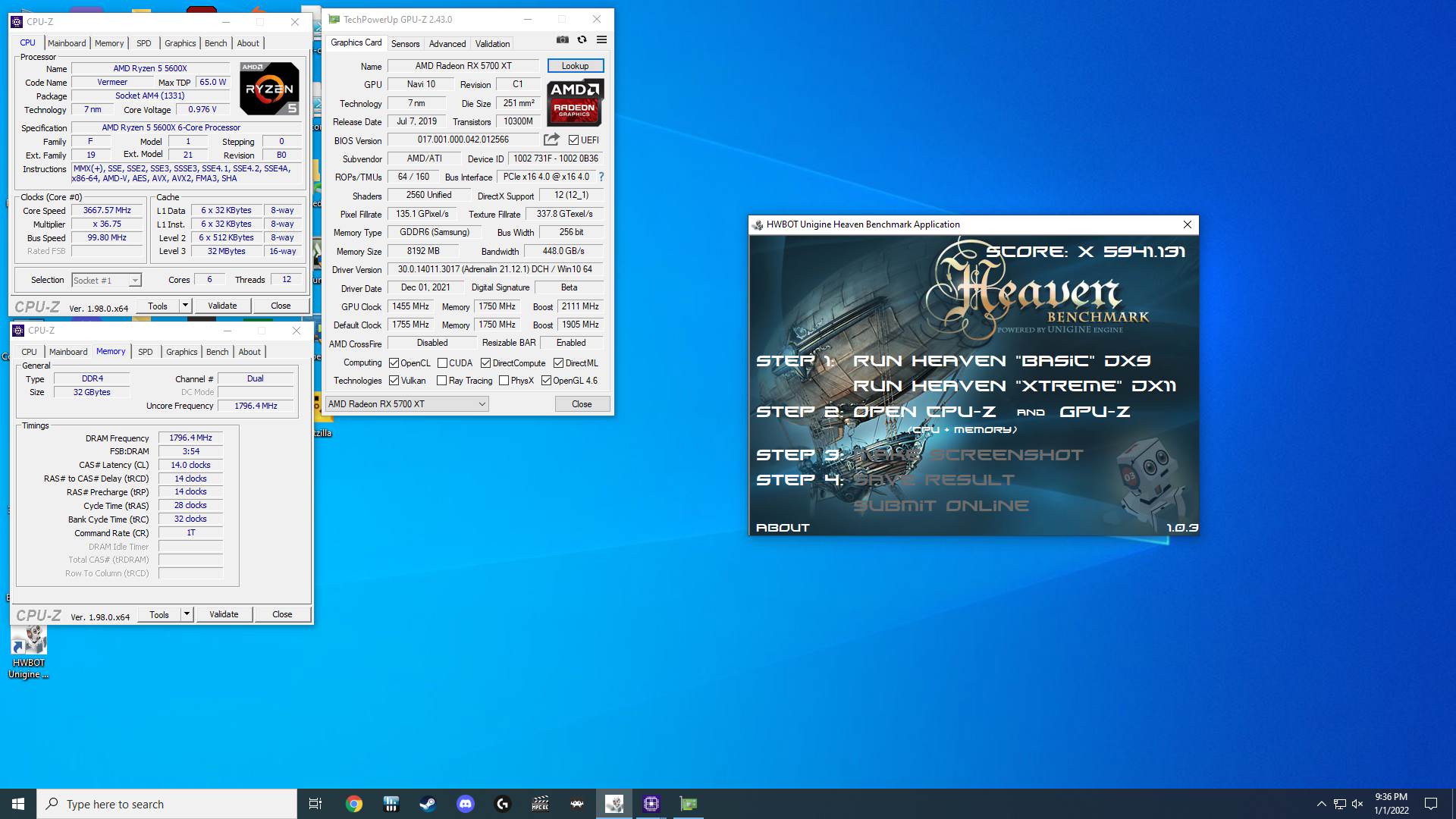Toggle OpenGL 4.6 checkbox
This screenshot has width=1456, height=819.
pyautogui.click(x=546, y=381)
